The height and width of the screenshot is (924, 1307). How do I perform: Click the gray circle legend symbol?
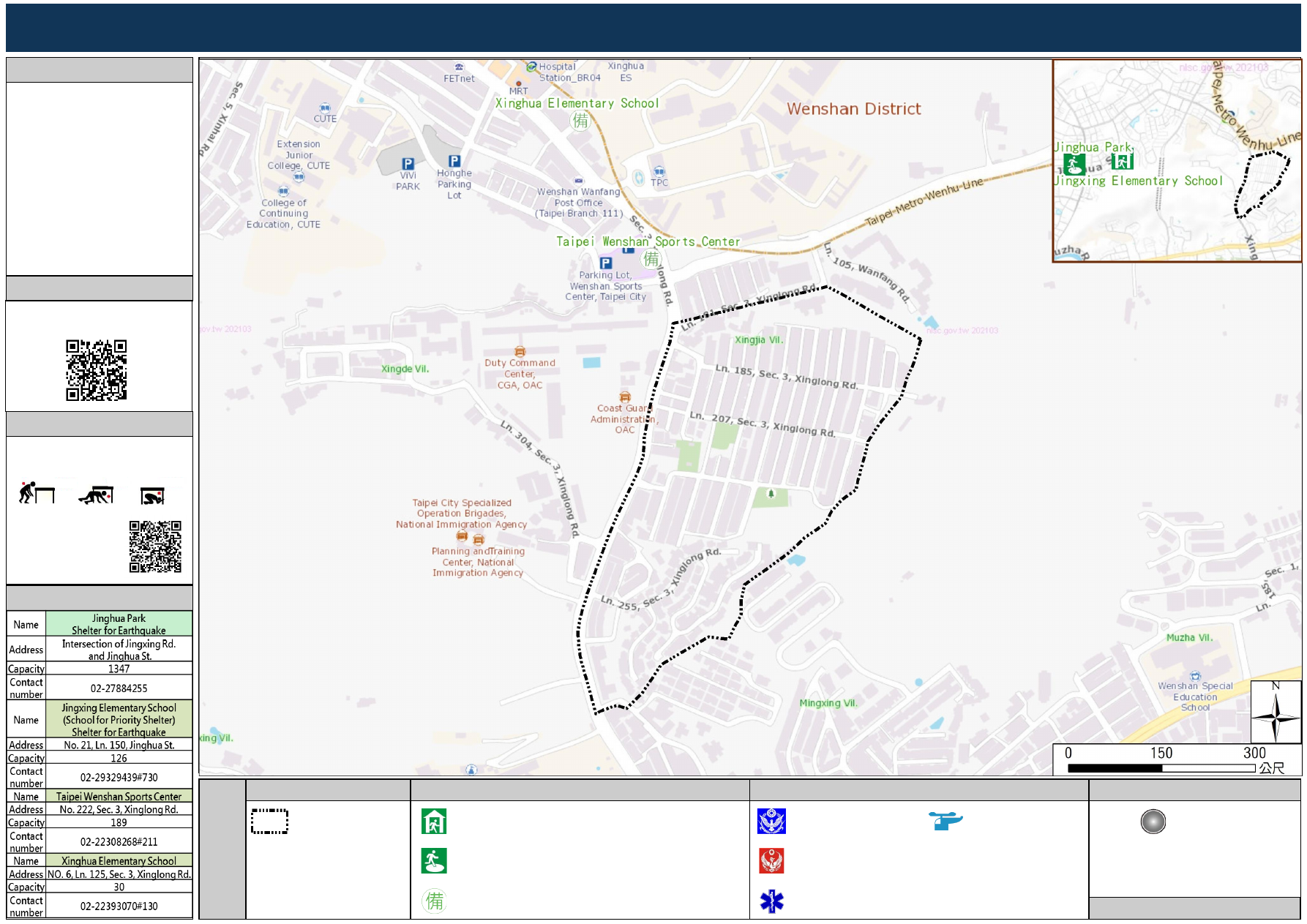(1153, 822)
